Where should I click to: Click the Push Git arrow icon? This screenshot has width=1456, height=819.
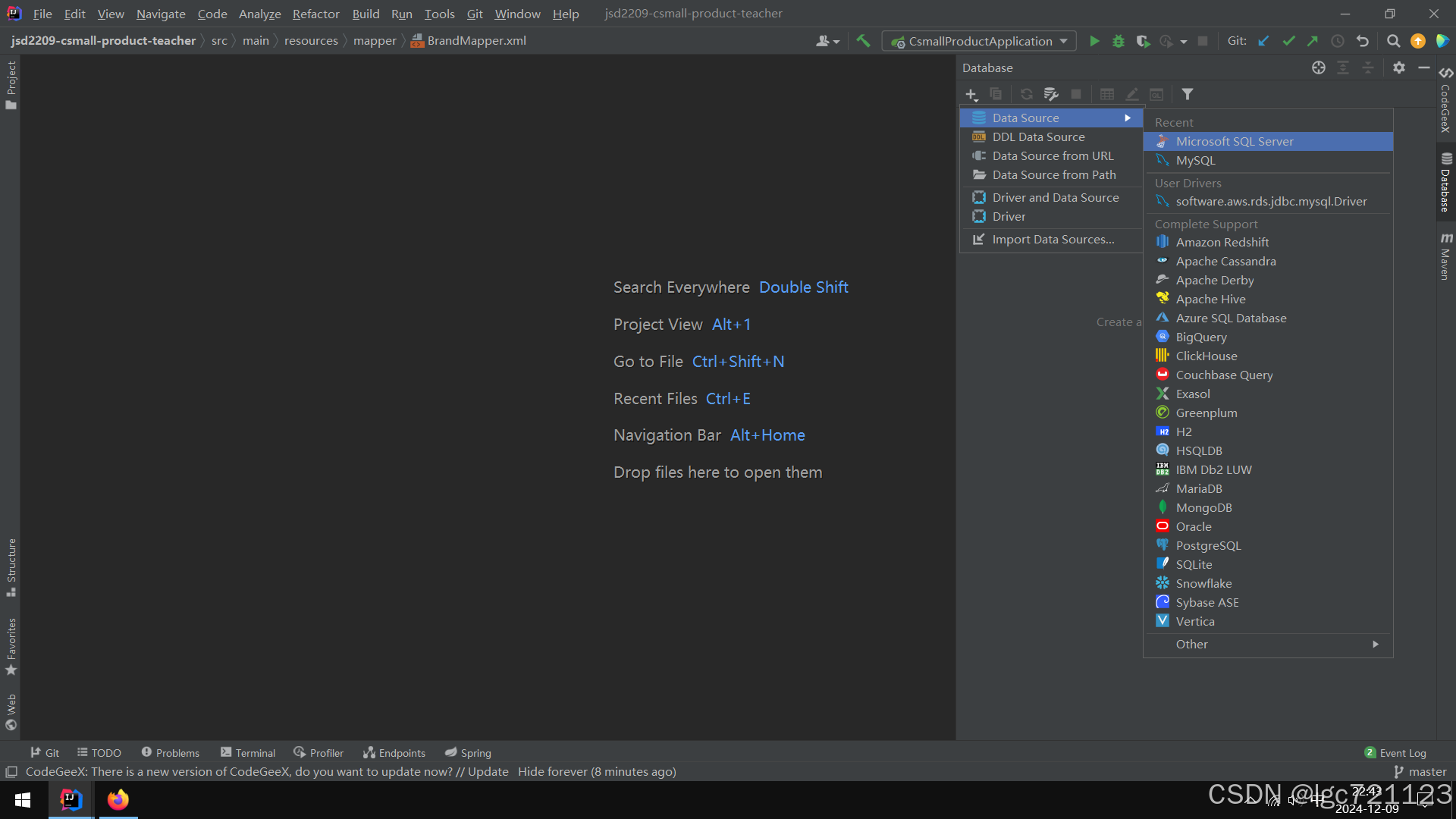click(1313, 41)
